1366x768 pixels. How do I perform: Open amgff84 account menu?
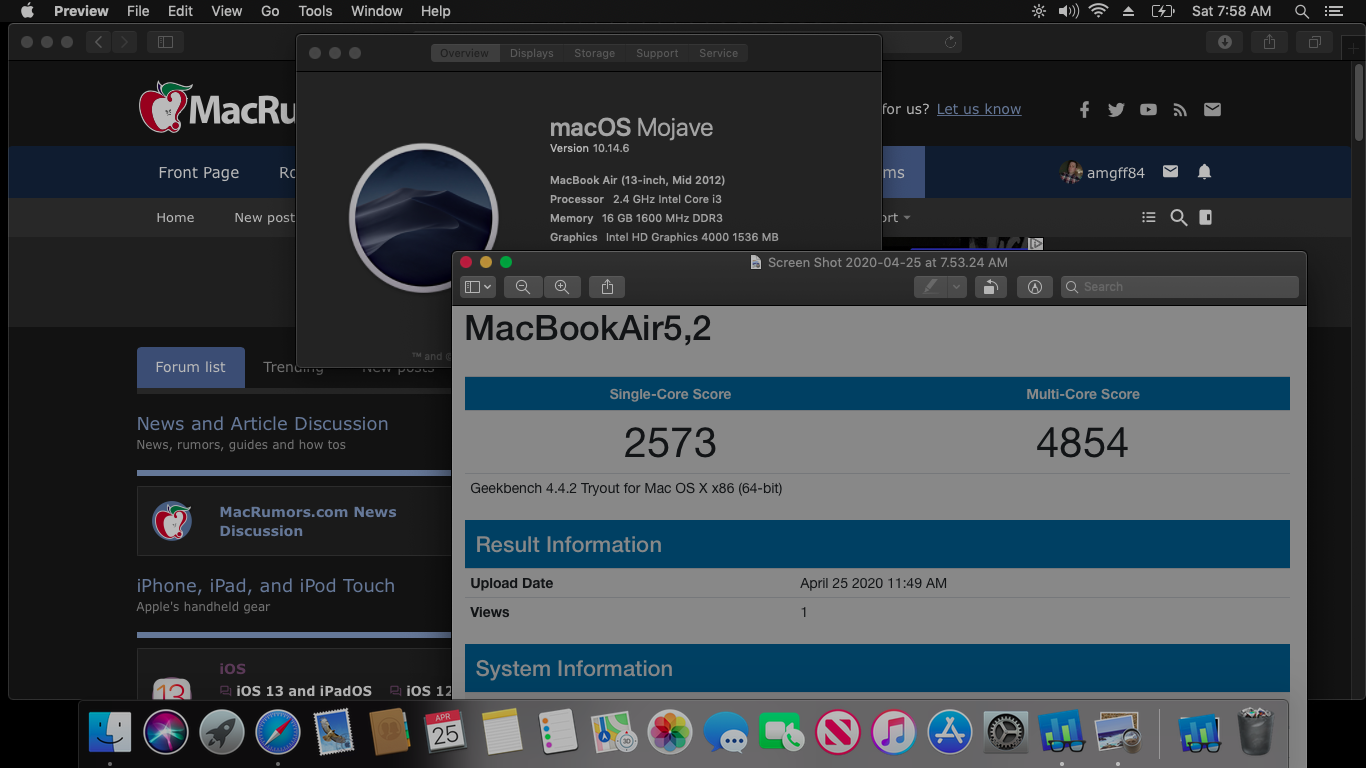coord(1102,172)
